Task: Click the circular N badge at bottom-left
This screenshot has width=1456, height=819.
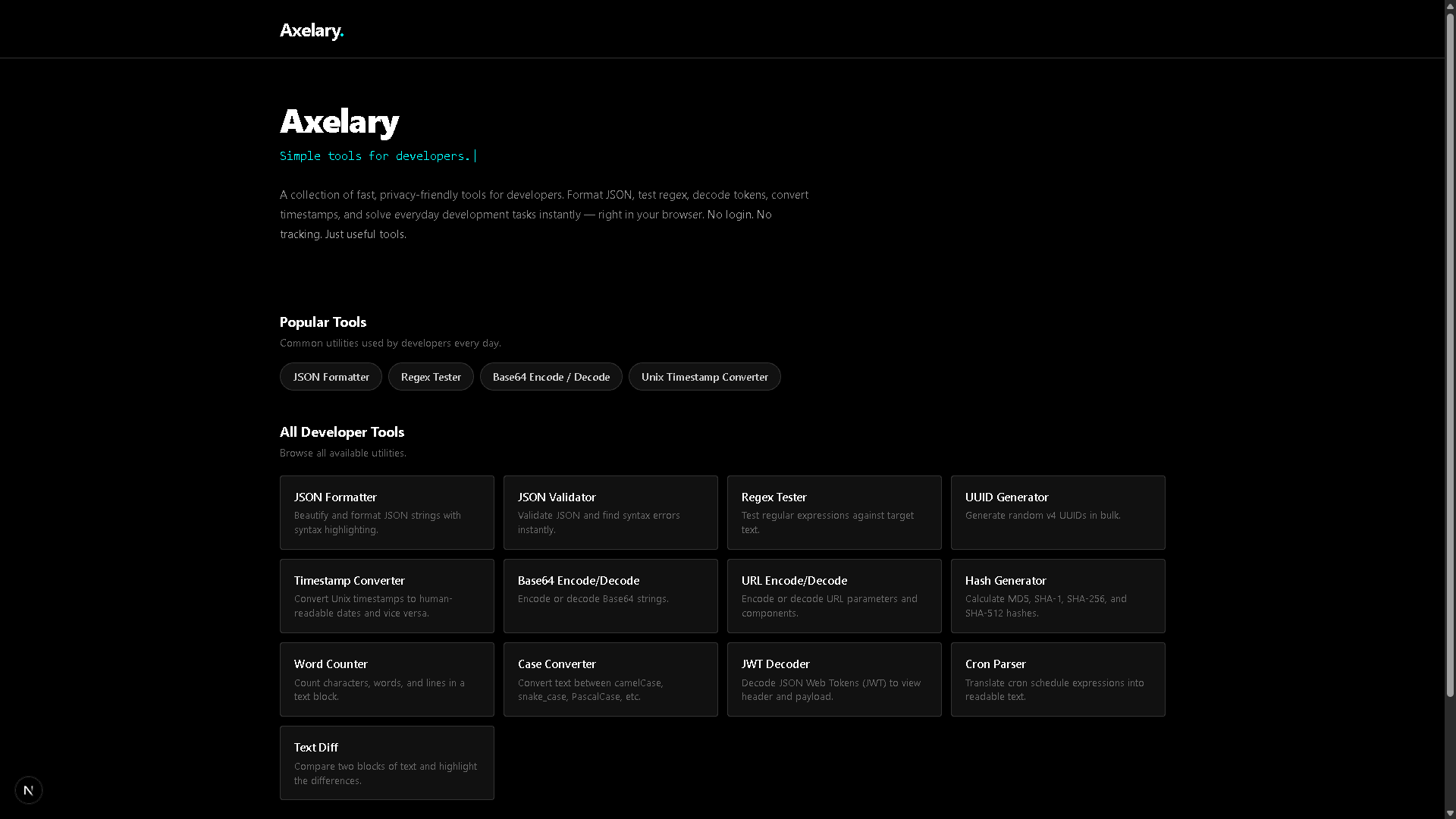Action: coord(28,789)
